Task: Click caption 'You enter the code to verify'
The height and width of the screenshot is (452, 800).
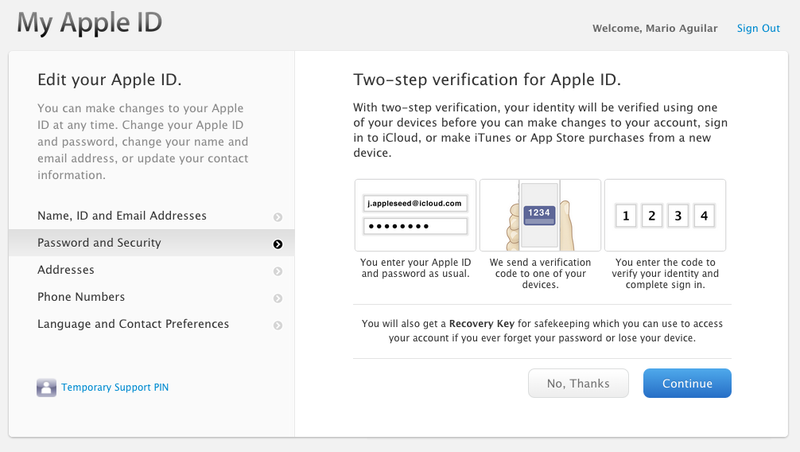Action: (x=665, y=273)
